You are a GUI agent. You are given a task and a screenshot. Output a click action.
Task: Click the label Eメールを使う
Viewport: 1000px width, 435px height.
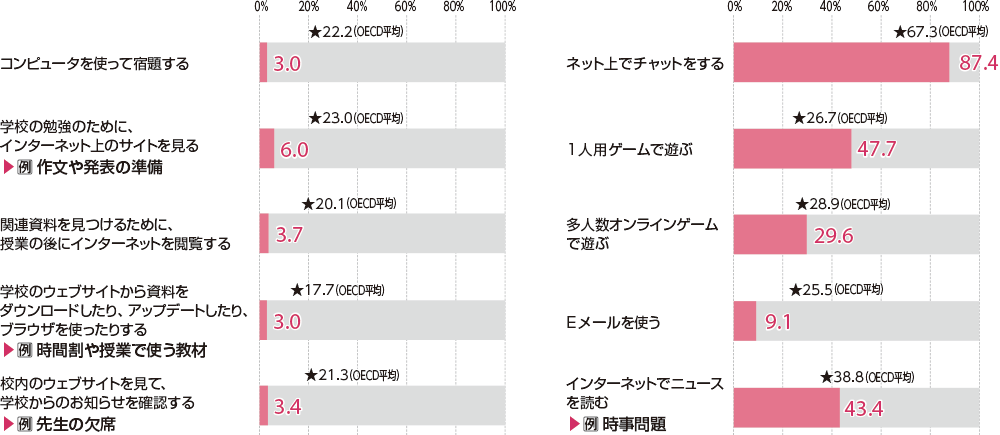[x=613, y=321]
